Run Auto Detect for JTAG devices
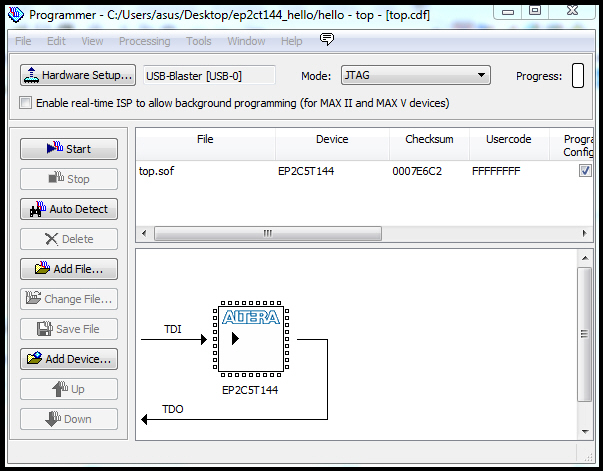The image size is (603, 471). click(x=69, y=209)
